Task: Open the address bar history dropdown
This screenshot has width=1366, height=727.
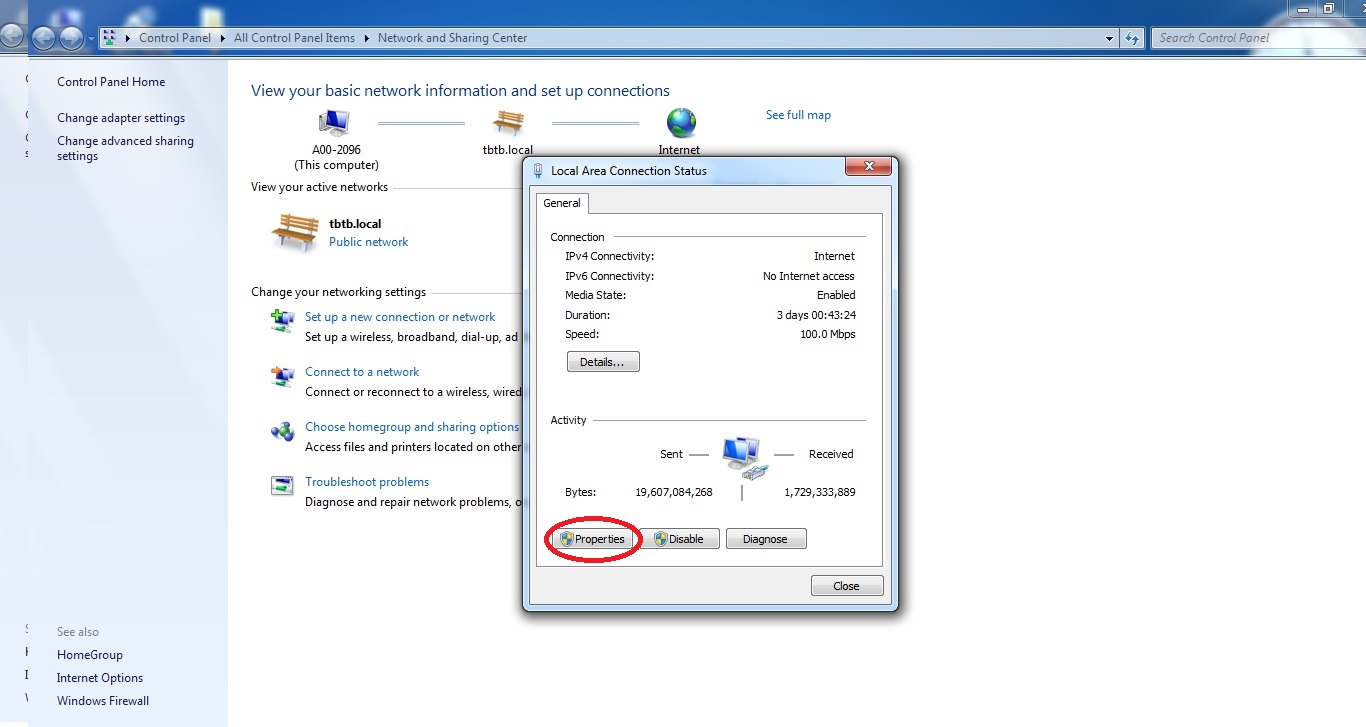Action: coord(1110,39)
